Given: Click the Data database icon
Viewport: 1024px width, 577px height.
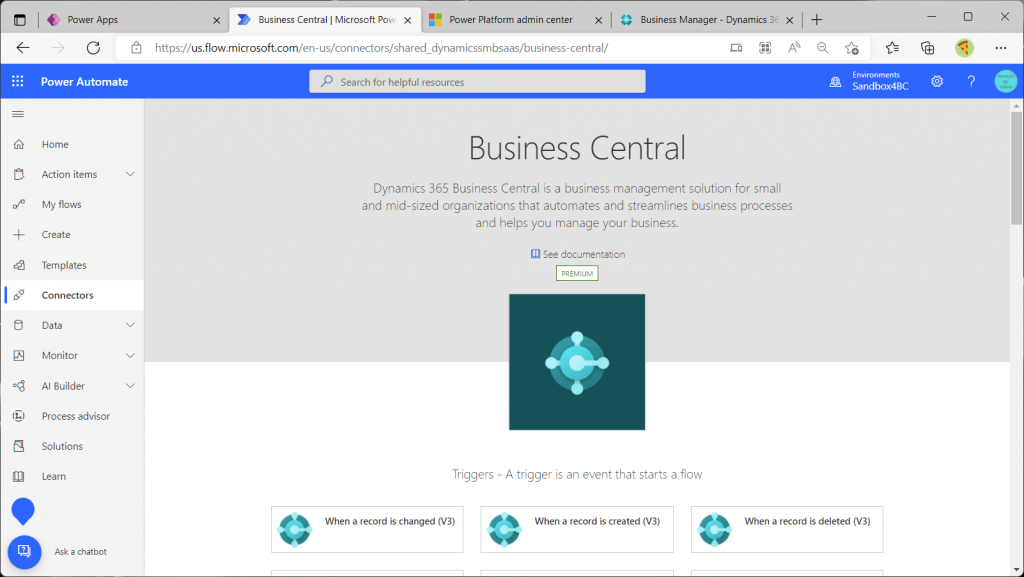Looking at the screenshot, I should coord(19,325).
